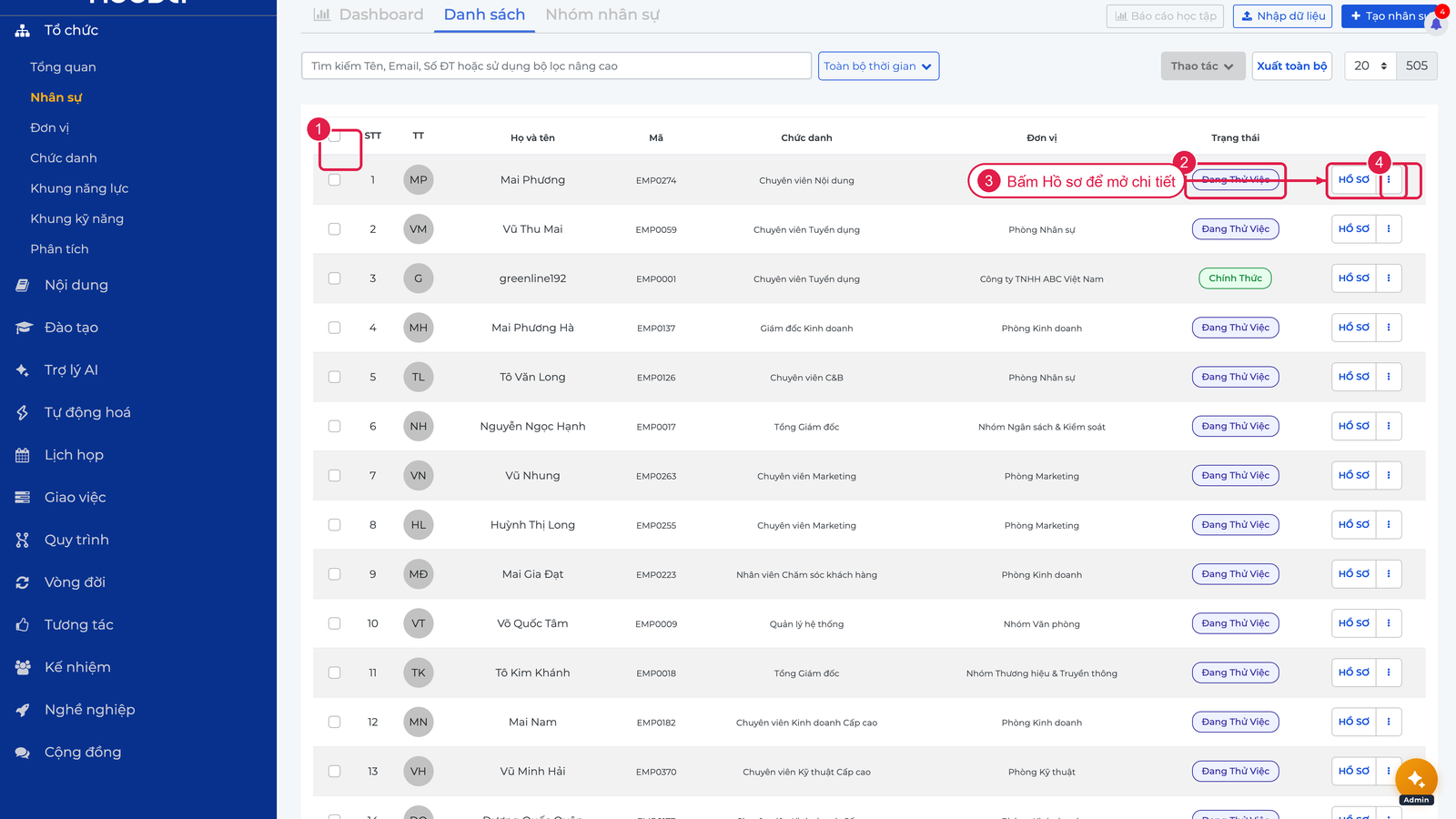
Task: Switch to the Dashboard tab
Action: (369, 15)
